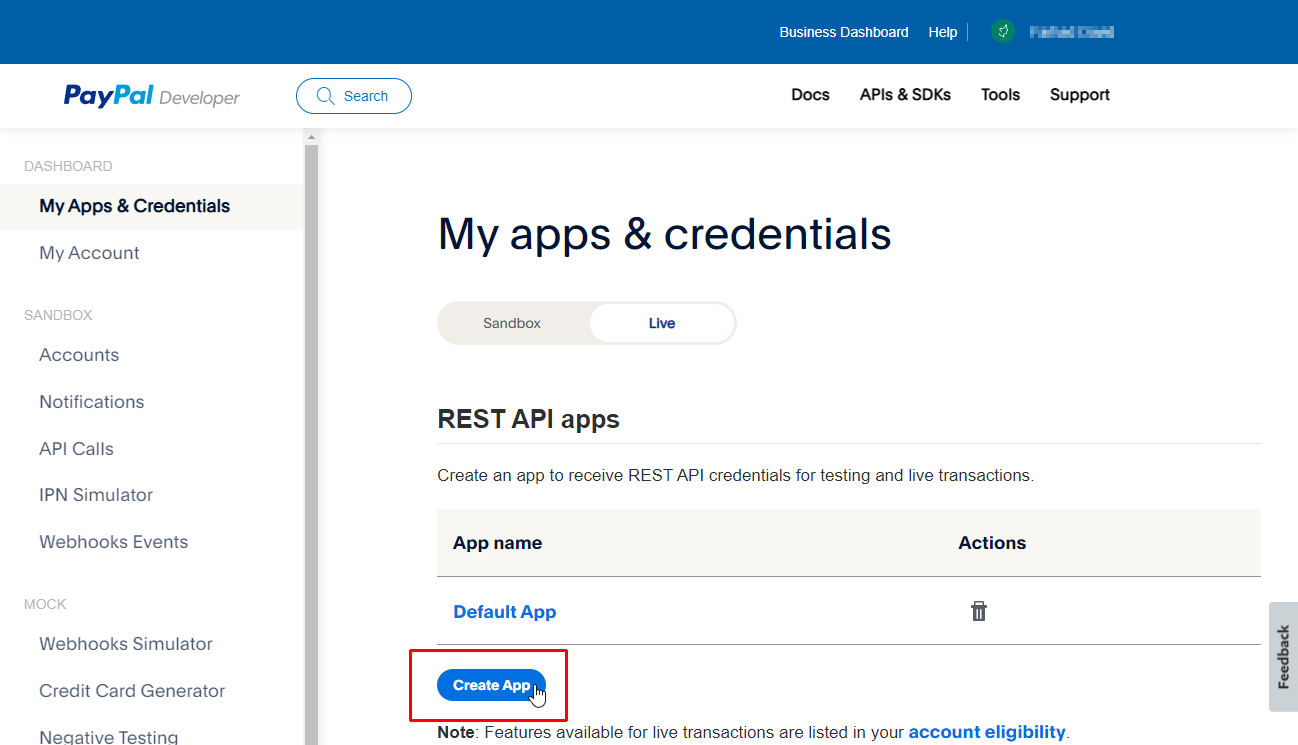Click the MOCK section label
Screen dimensions: 1298x745
[45, 604]
